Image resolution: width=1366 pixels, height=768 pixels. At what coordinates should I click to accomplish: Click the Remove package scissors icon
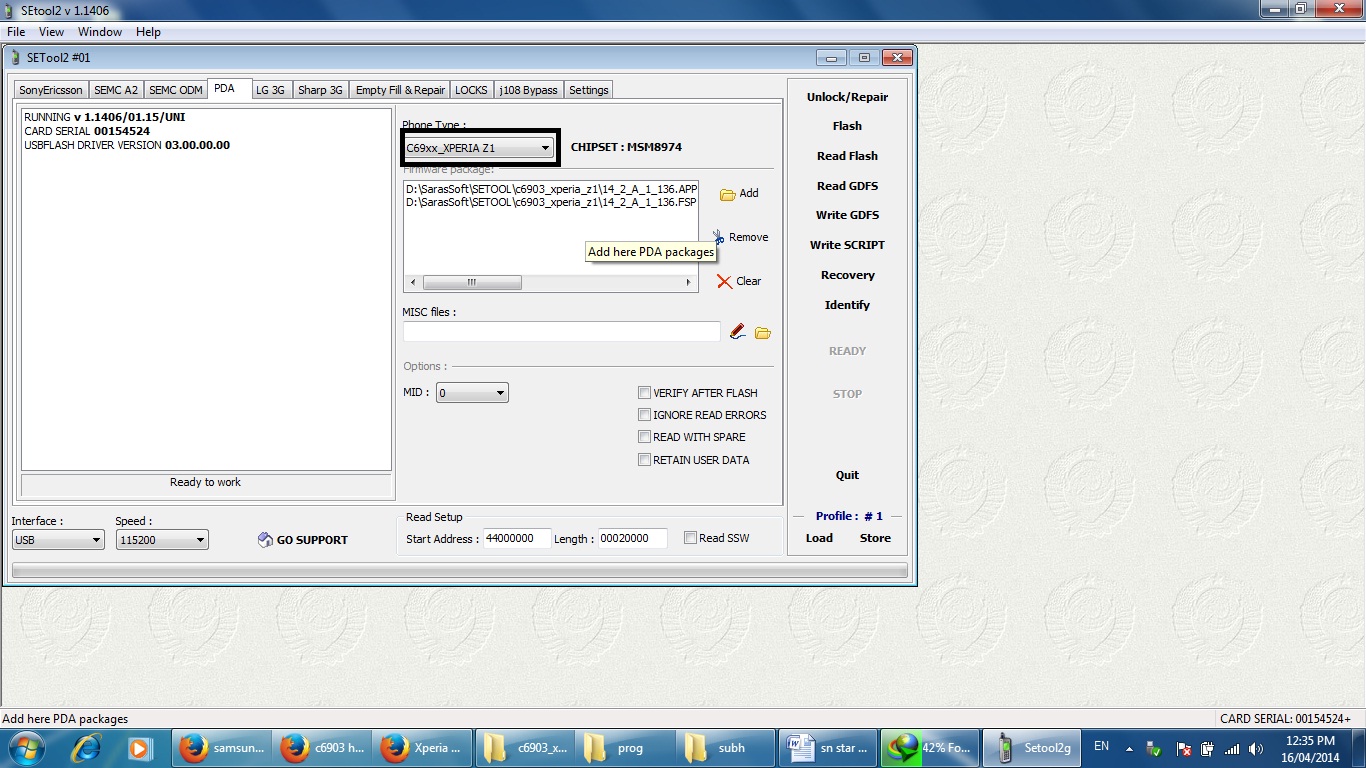pyautogui.click(x=719, y=237)
